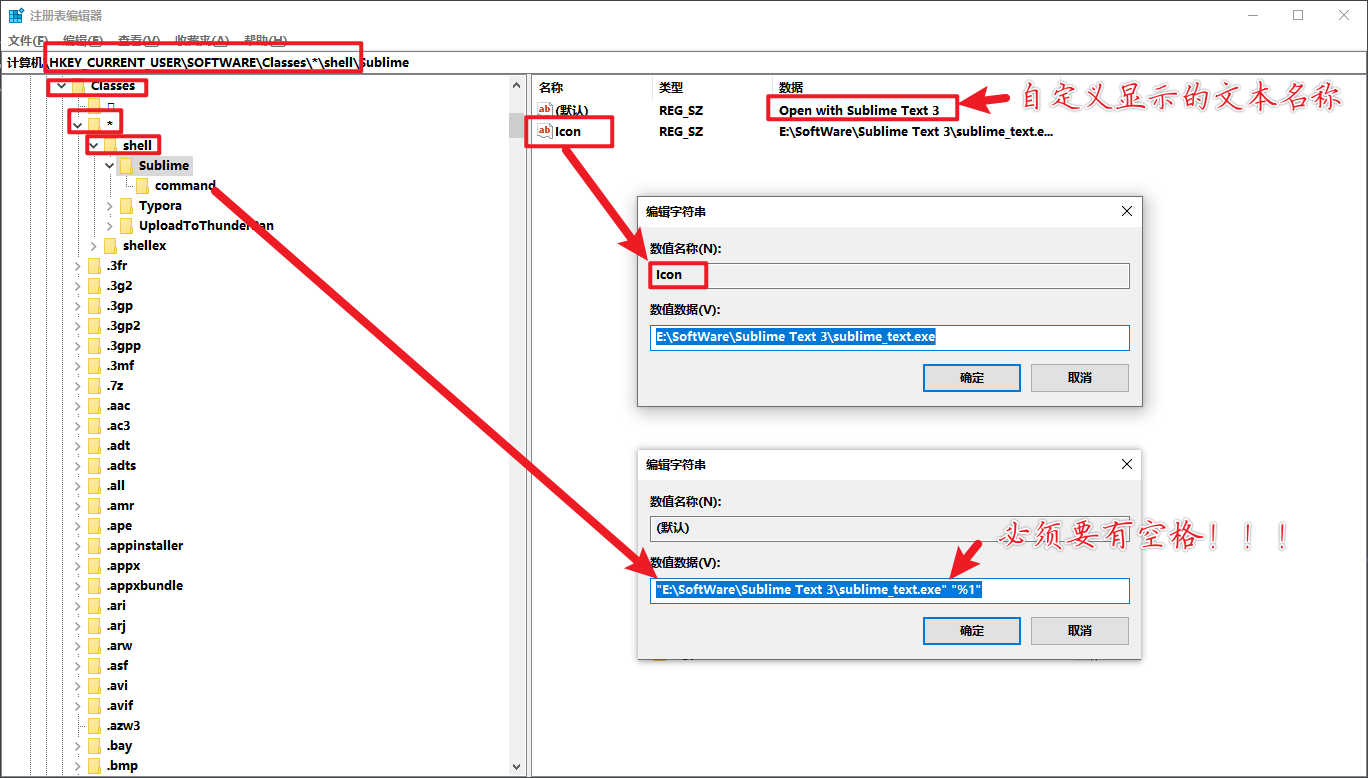Expand the shellex key node
This screenshot has width=1368, height=778.
coord(94,245)
